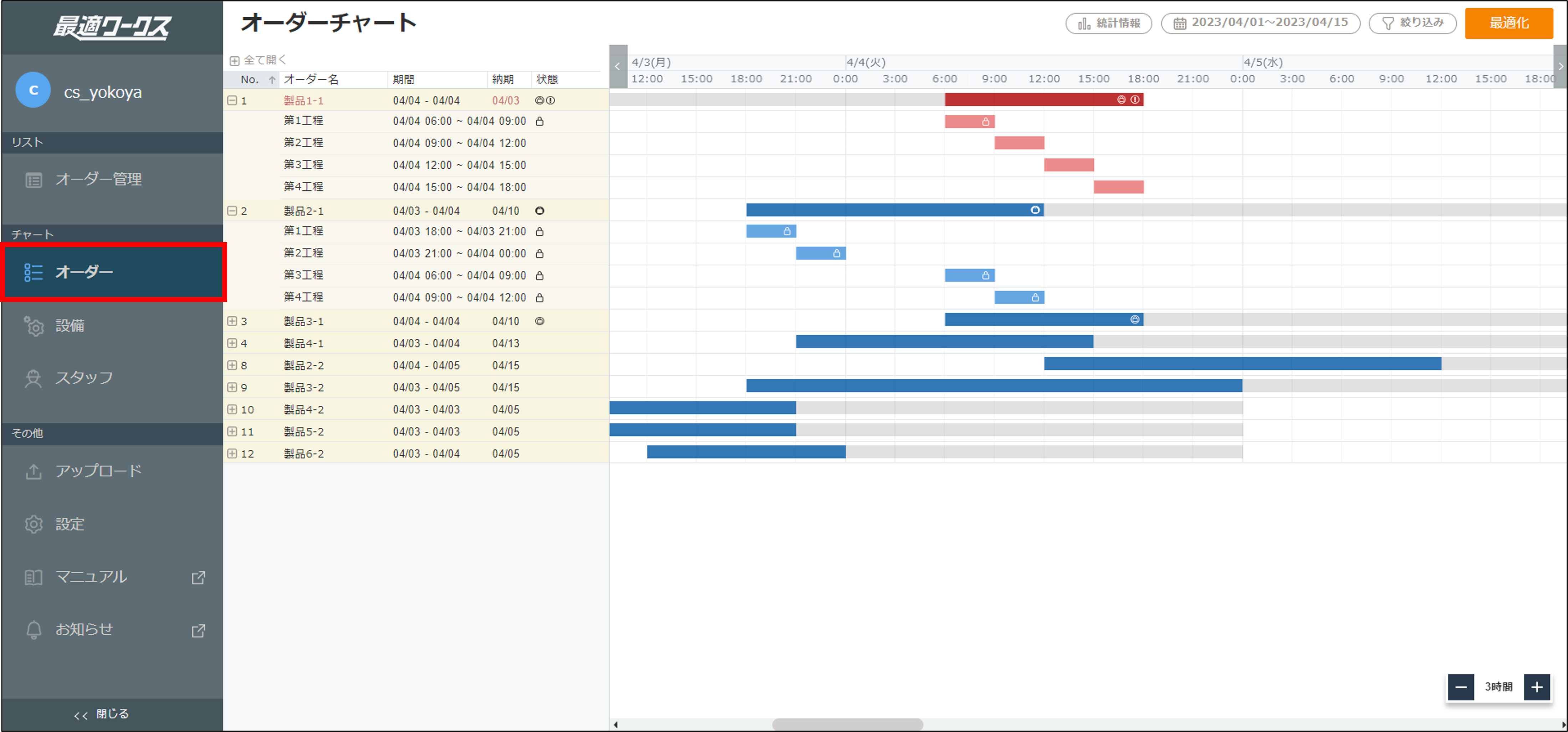Viewport: 1568px width, 732px height.
Task: Open the date range picker 2023/04/01～2023/04/15
Action: [x=1260, y=23]
